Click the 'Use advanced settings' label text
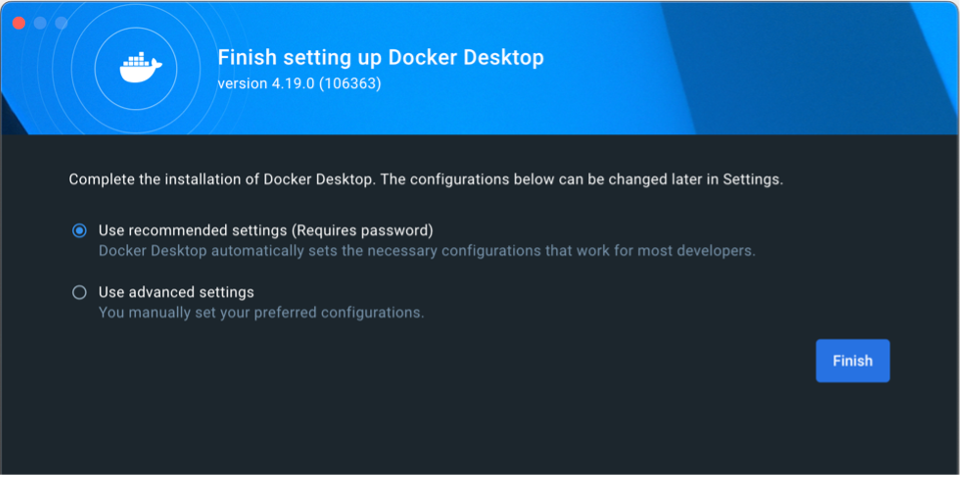Viewport: 962px width, 479px height. (x=176, y=293)
